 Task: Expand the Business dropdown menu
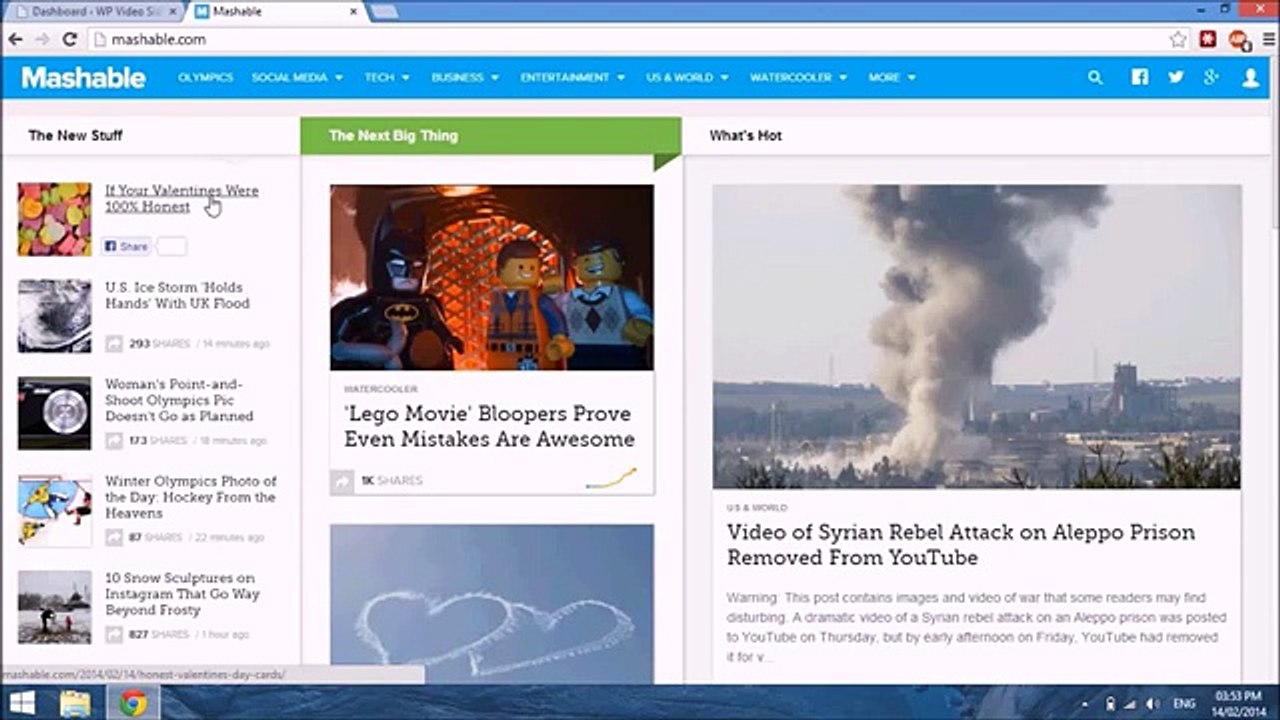pos(465,77)
